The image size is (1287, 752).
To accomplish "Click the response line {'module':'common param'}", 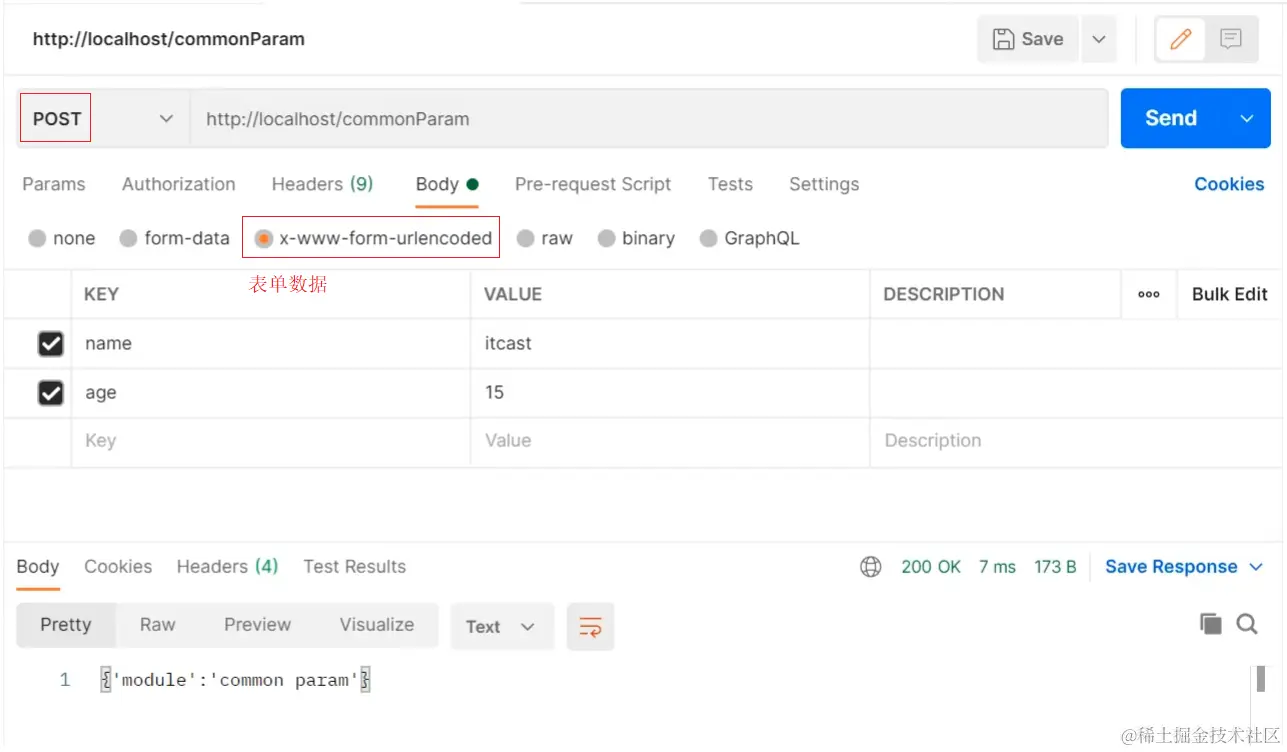I will tap(236, 681).
